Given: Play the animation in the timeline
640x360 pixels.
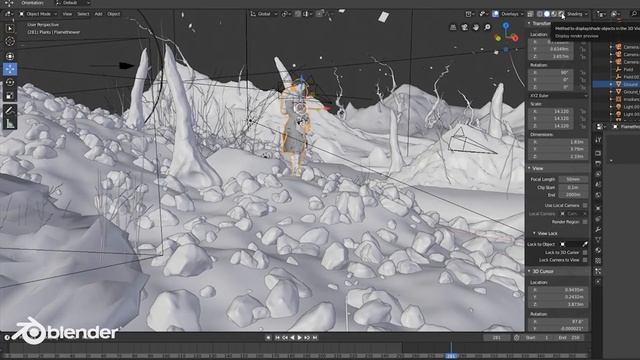Looking at the screenshot, I should pos(300,338).
